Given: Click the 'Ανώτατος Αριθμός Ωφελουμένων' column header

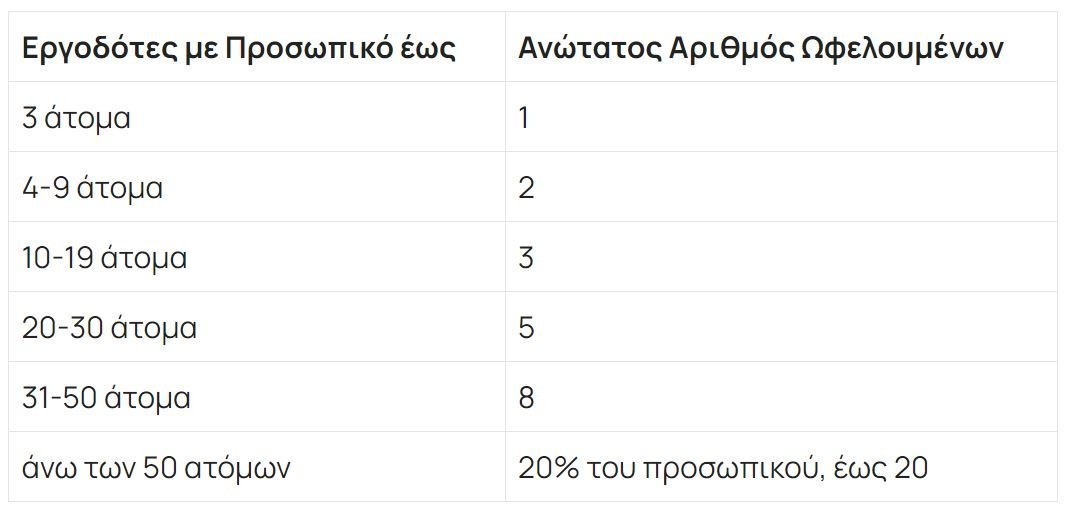Looking at the screenshot, I should click(760, 48).
